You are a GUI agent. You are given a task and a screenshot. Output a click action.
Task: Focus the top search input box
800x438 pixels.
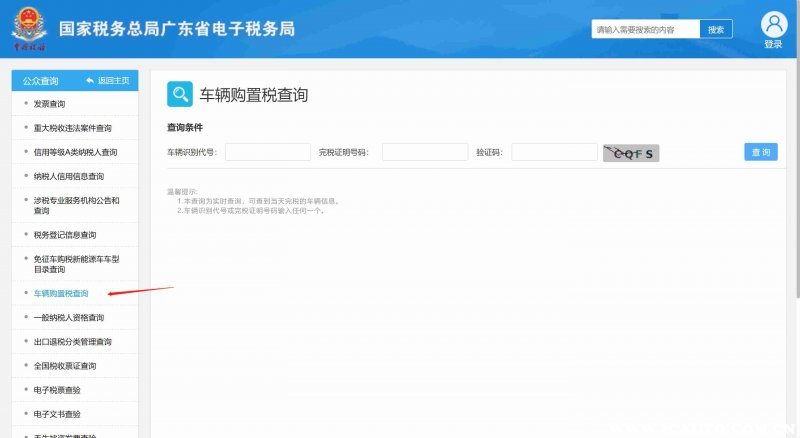coord(645,30)
